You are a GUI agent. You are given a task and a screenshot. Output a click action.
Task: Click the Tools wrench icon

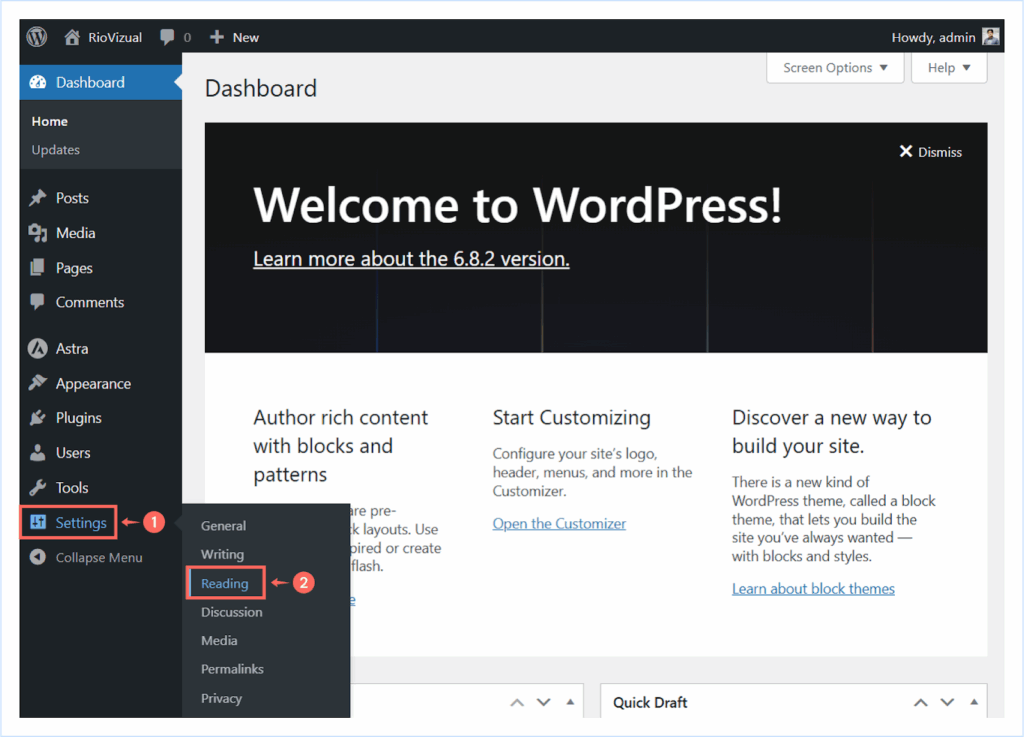coord(38,488)
